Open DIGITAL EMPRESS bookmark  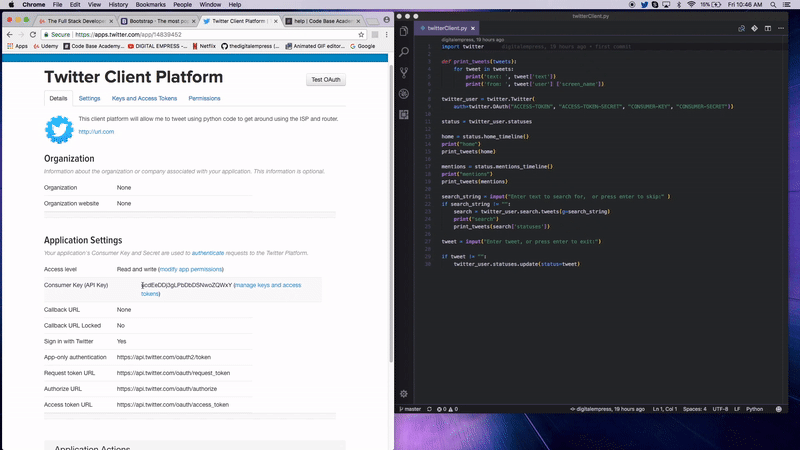coord(157,46)
